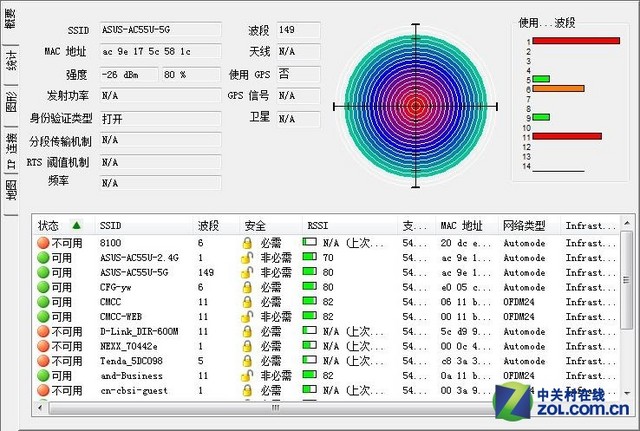Click the horizontal scrollbar left arrow
640x431 pixels.
tap(40, 408)
